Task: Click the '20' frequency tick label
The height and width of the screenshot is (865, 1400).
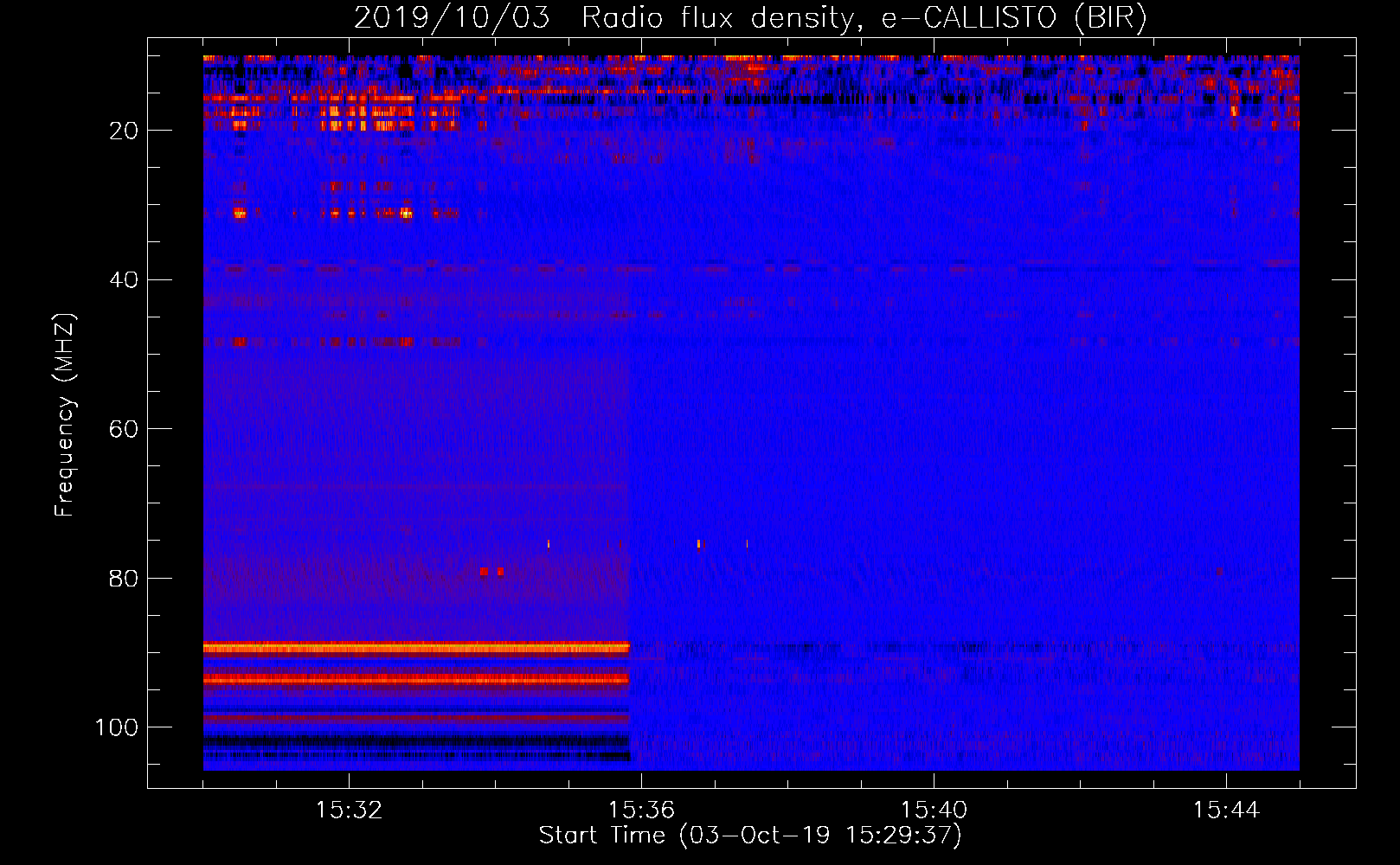Action: pos(124,131)
